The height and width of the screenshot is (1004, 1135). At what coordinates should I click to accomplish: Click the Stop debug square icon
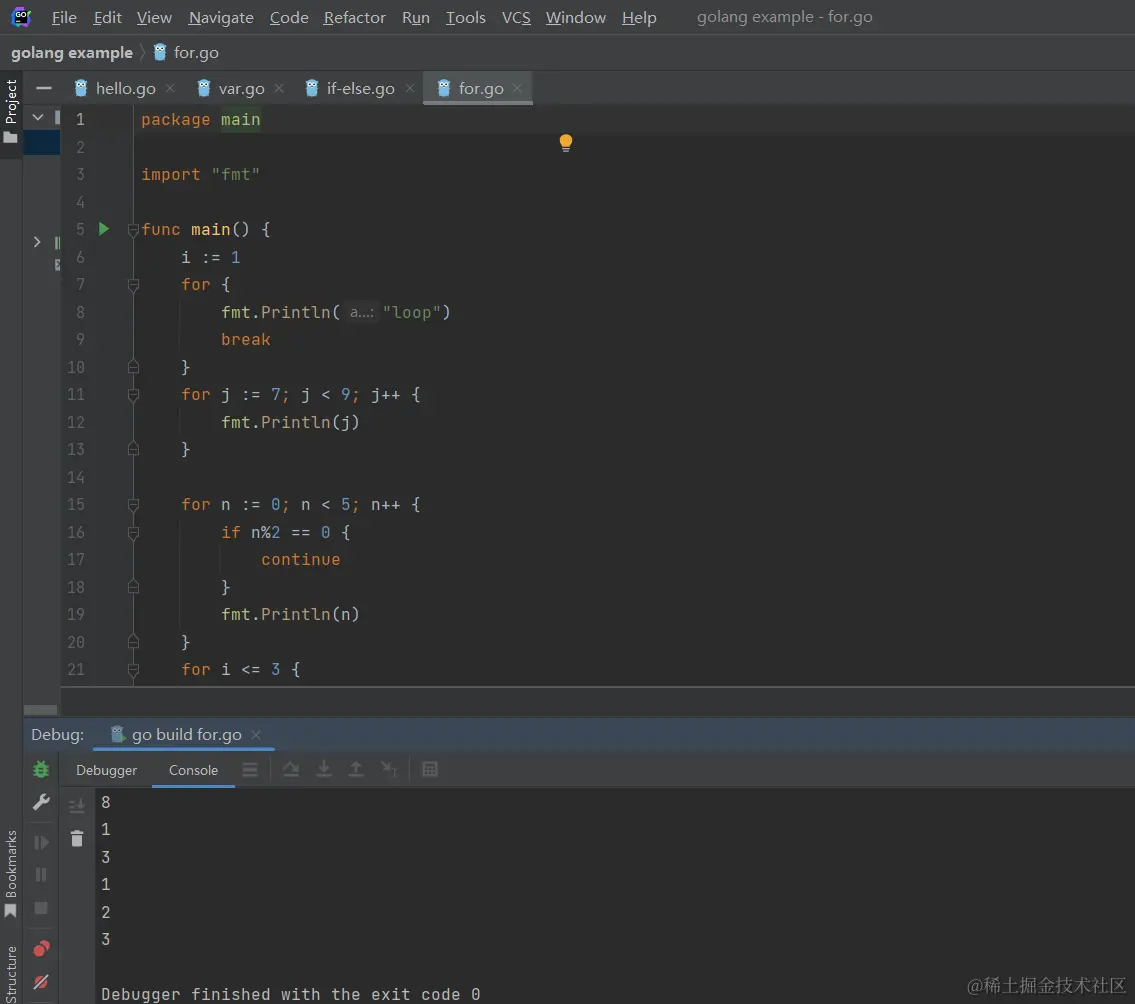[41, 908]
